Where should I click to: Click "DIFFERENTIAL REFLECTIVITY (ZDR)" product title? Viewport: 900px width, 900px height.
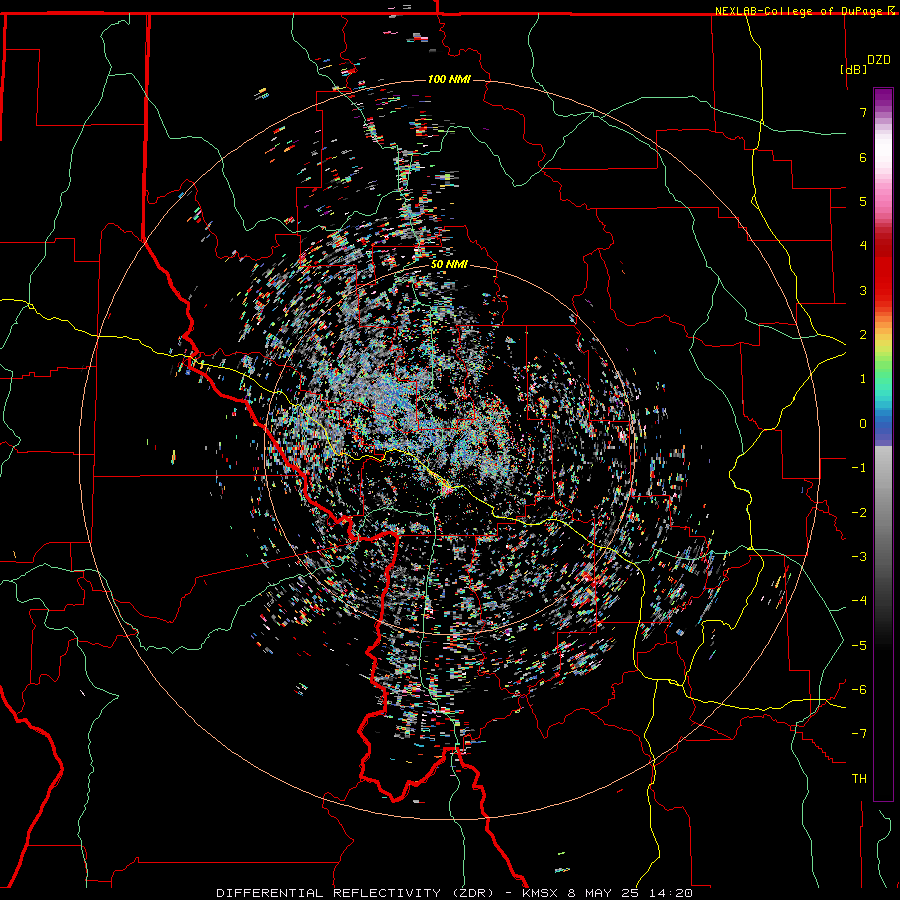[x=355, y=893]
